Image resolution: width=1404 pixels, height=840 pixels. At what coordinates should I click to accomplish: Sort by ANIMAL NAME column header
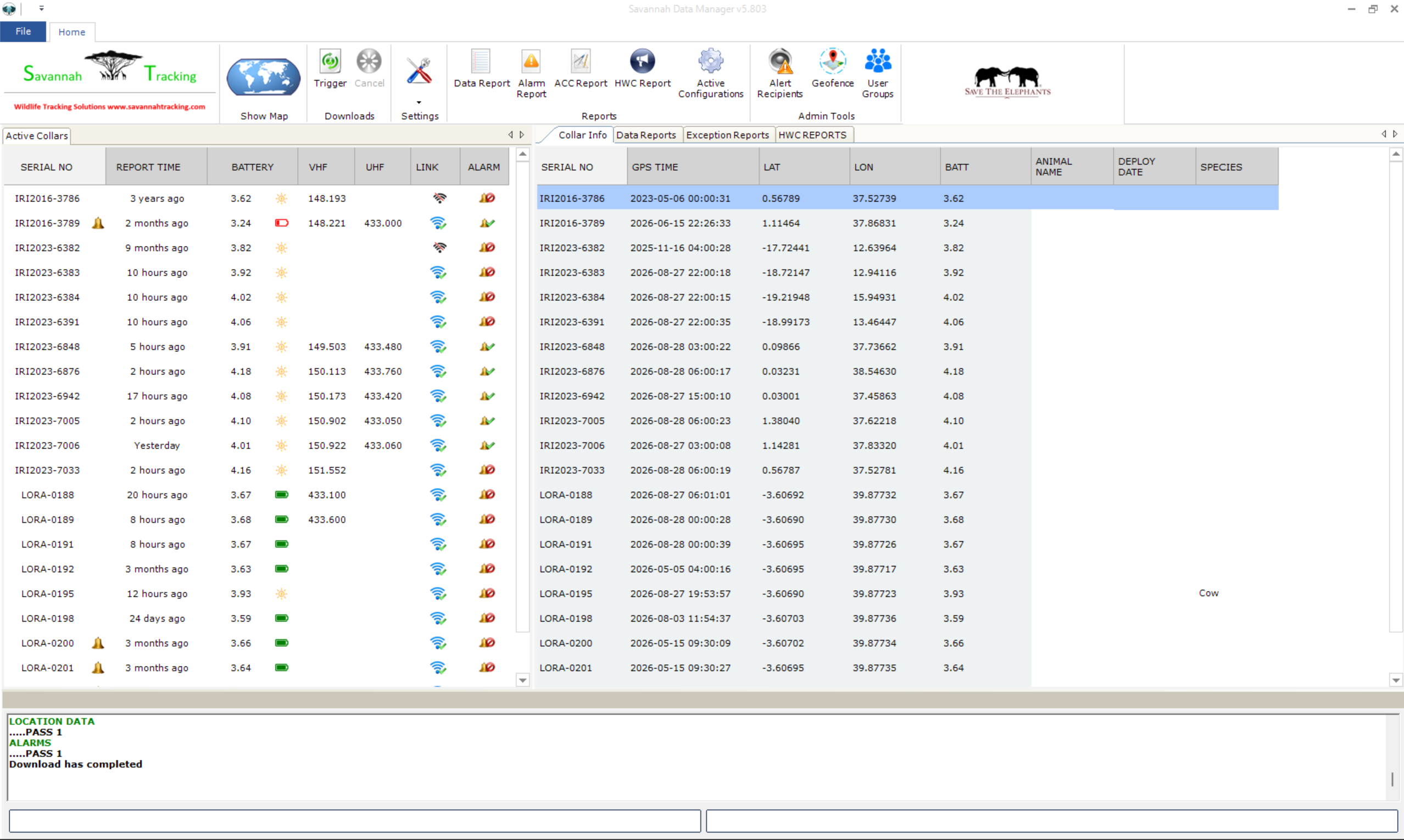pos(1072,167)
